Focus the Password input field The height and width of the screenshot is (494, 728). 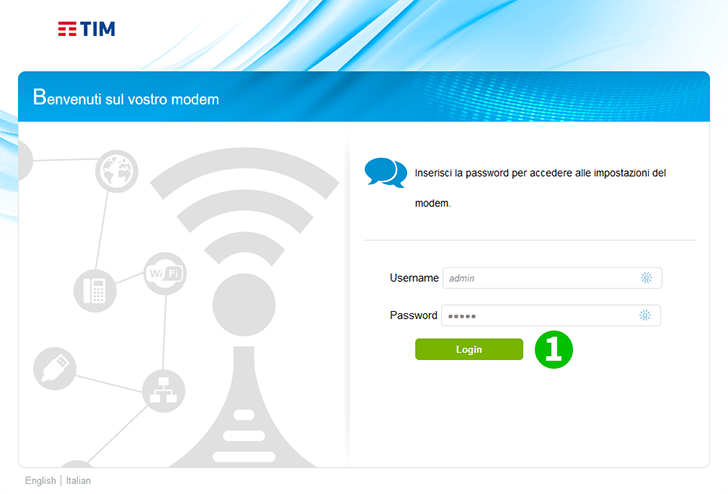click(551, 315)
